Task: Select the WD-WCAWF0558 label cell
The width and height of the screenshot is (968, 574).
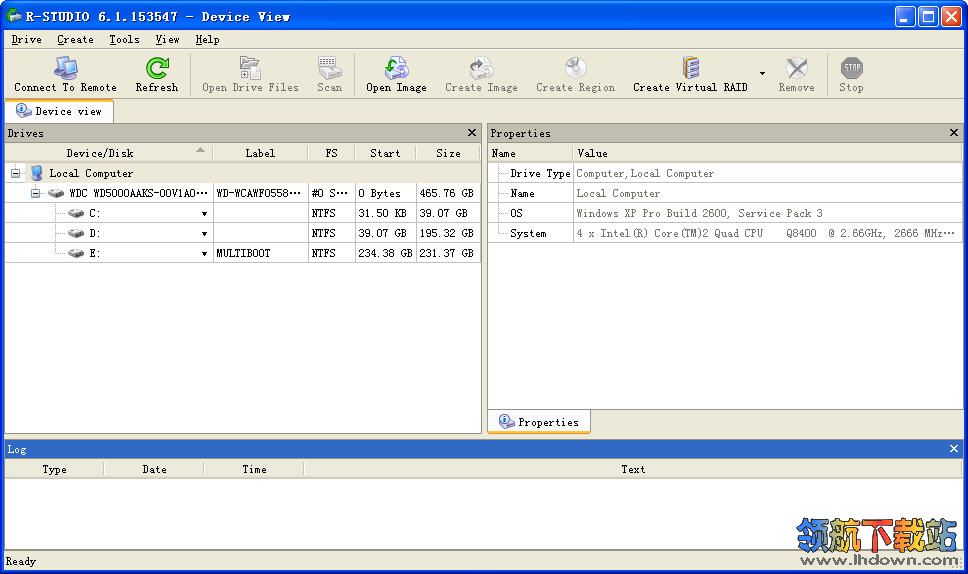Action: point(260,193)
